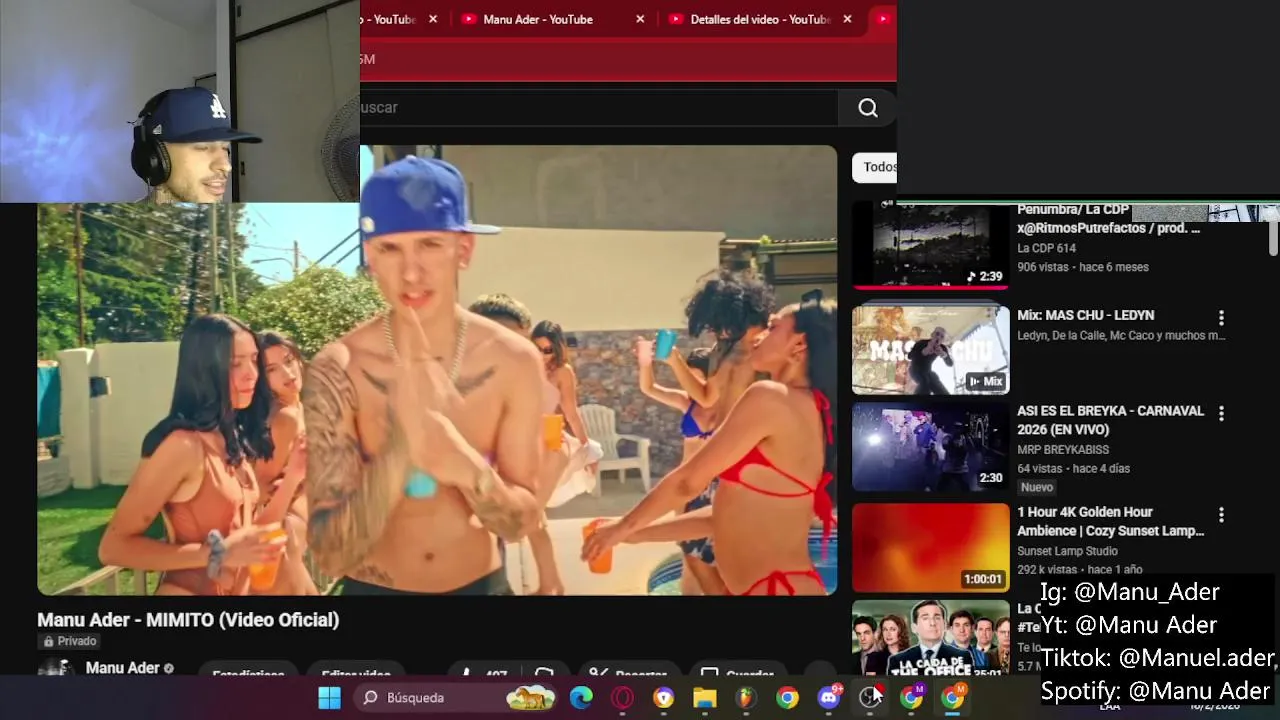This screenshot has width=1280, height=720.
Task: Click the sidebar vertical scrollbar
Action: tap(1273, 238)
